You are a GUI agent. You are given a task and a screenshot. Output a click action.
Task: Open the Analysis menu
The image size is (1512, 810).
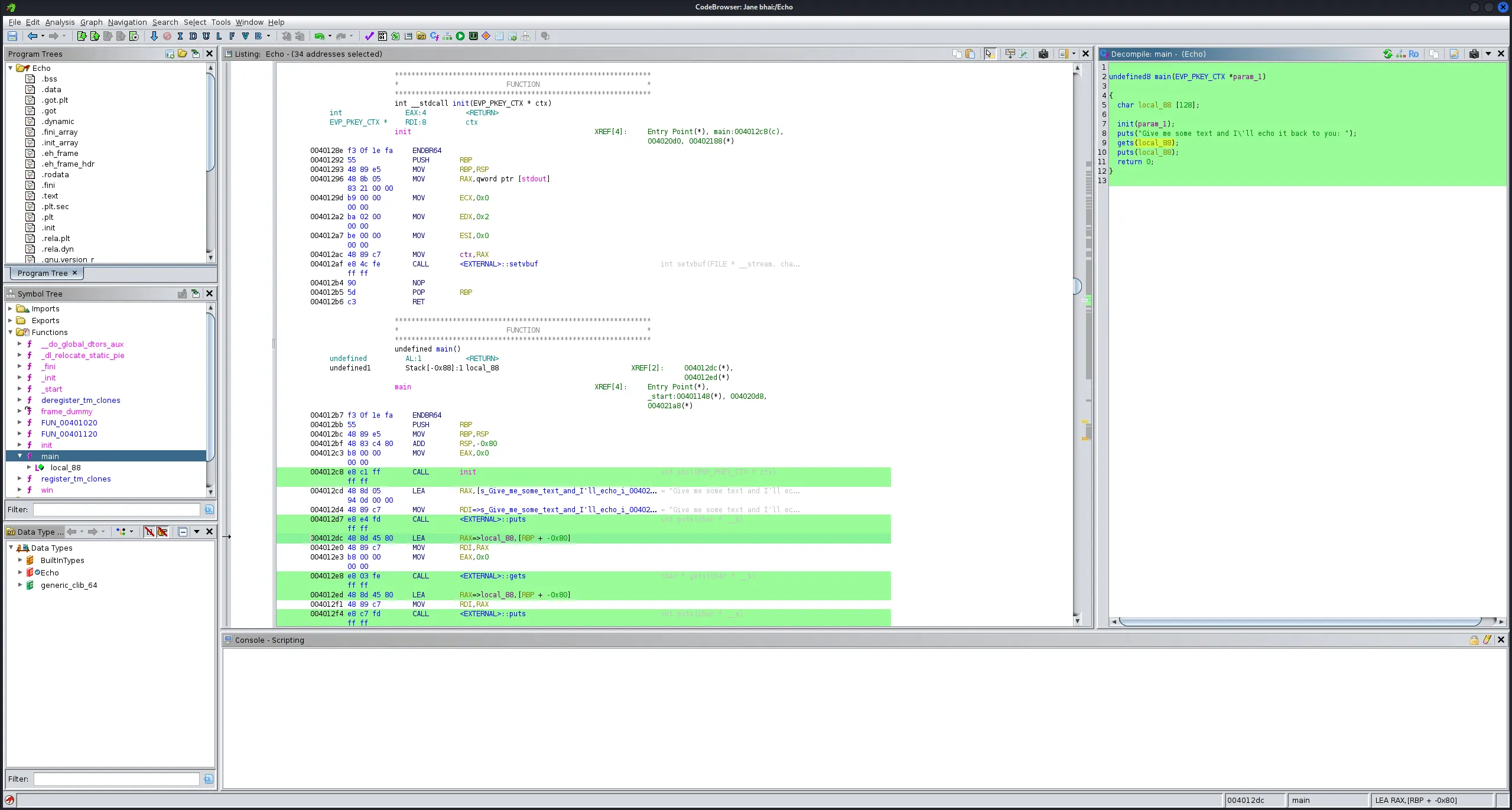pos(60,22)
